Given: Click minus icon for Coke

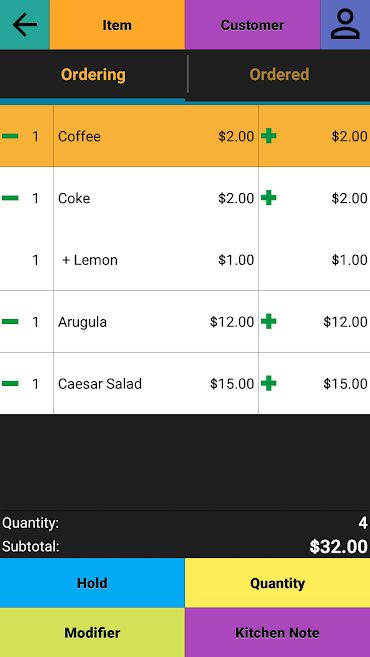Looking at the screenshot, I should [x=10, y=198].
